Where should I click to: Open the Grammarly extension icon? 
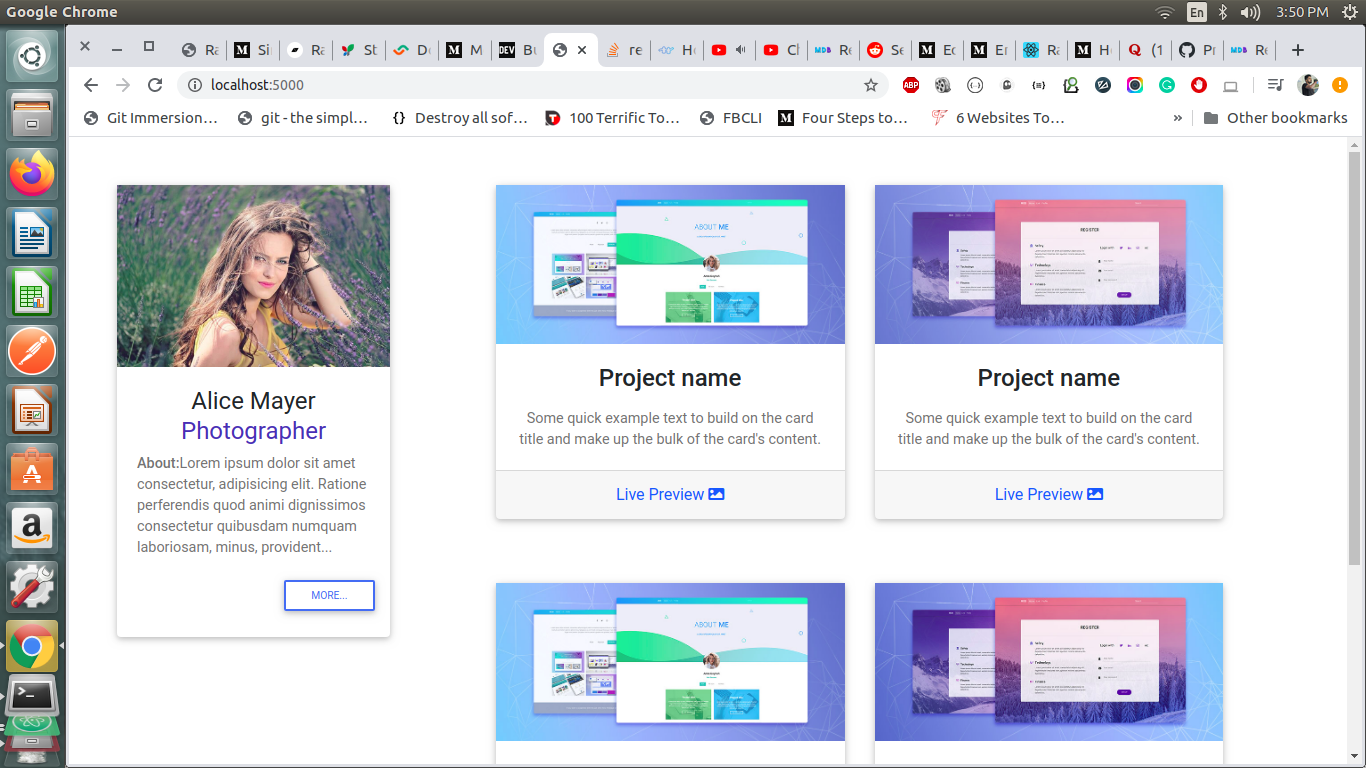[x=1167, y=85]
